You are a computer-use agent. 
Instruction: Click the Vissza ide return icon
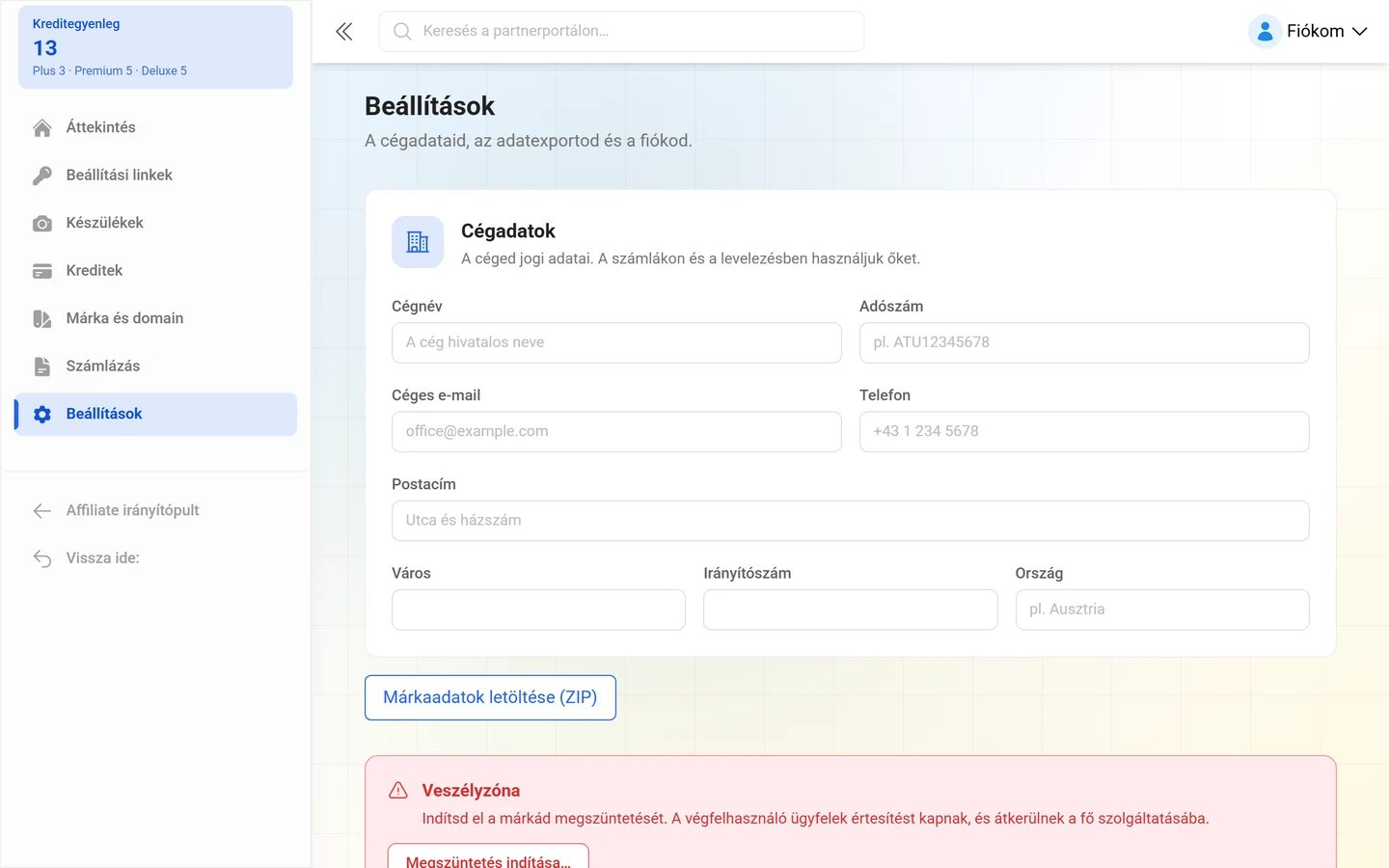pos(42,558)
